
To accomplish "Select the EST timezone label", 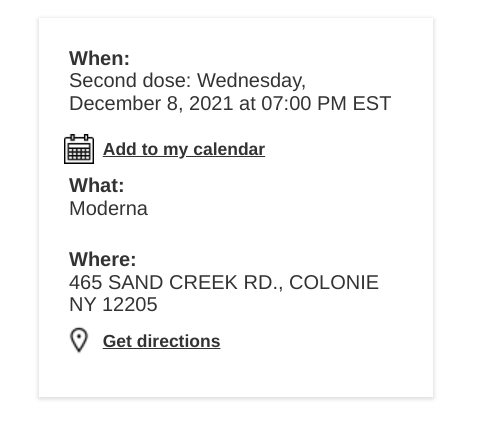I will [372, 103].
